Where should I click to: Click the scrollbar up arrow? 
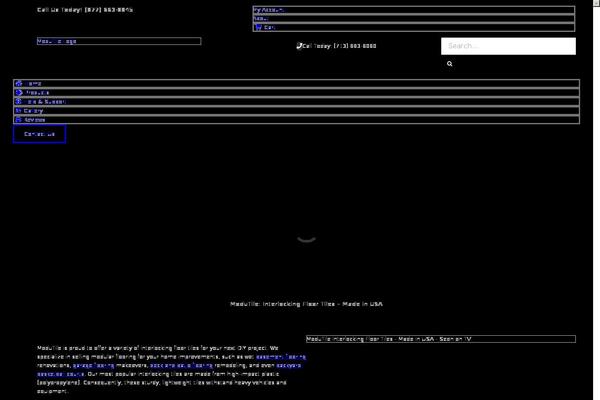(x=596, y=3)
